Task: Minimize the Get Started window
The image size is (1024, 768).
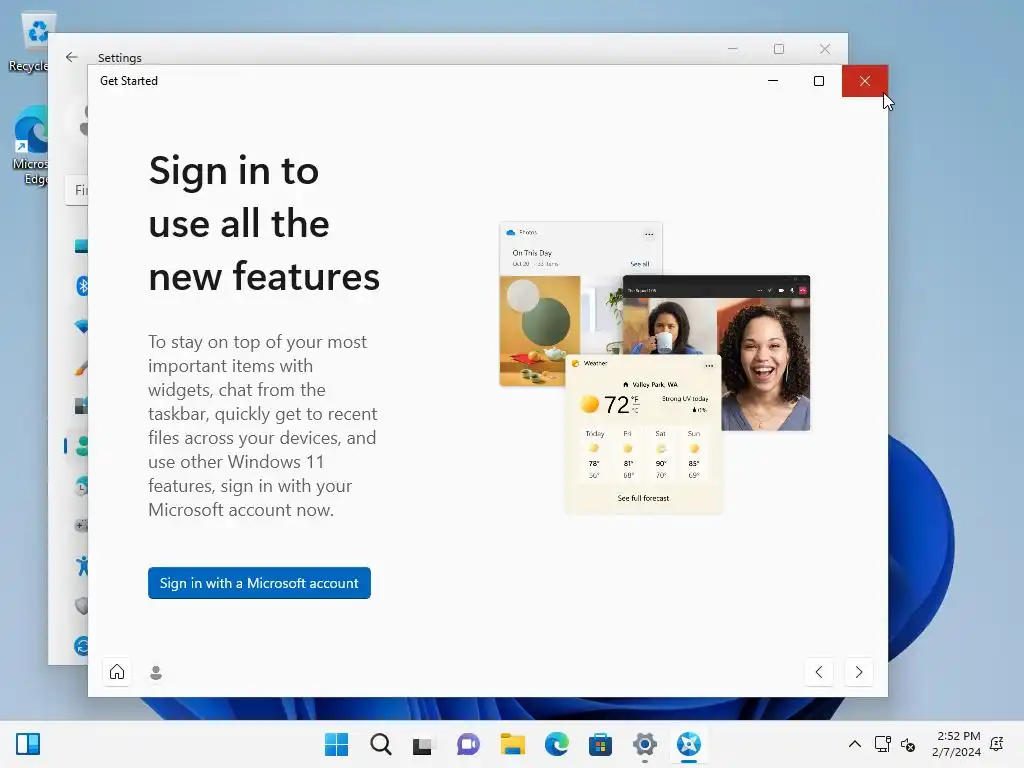Action: (773, 81)
